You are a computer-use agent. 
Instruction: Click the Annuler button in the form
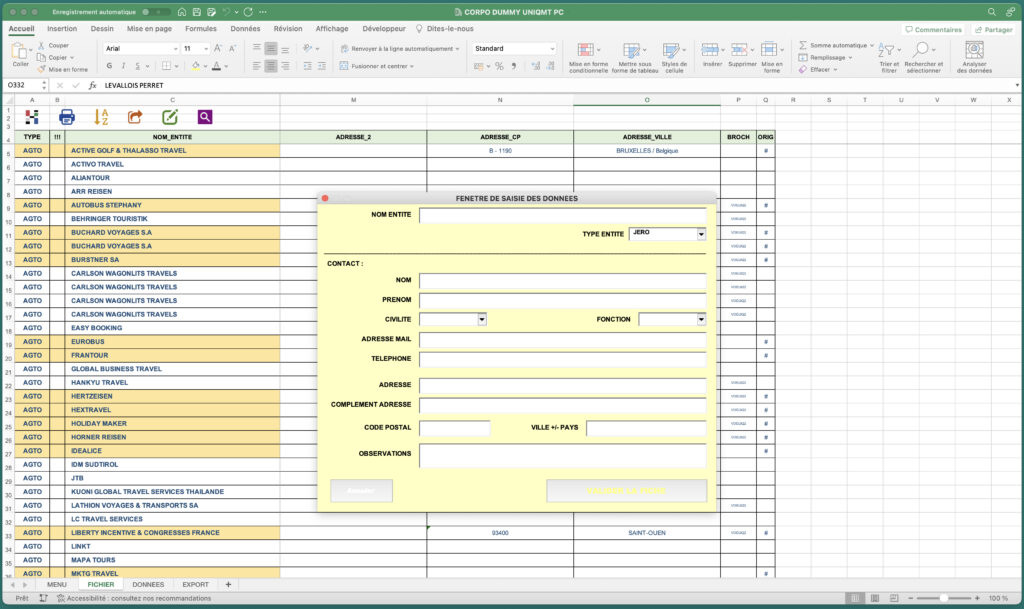point(361,491)
